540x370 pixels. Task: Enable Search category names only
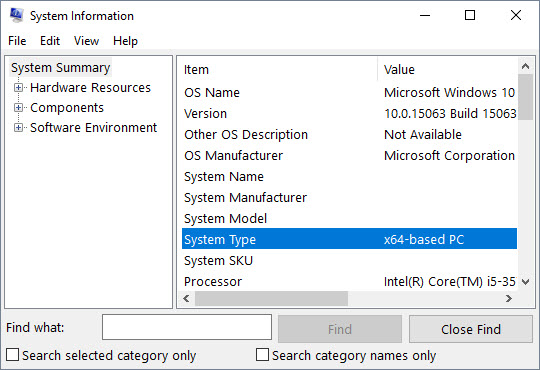click(262, 355)
